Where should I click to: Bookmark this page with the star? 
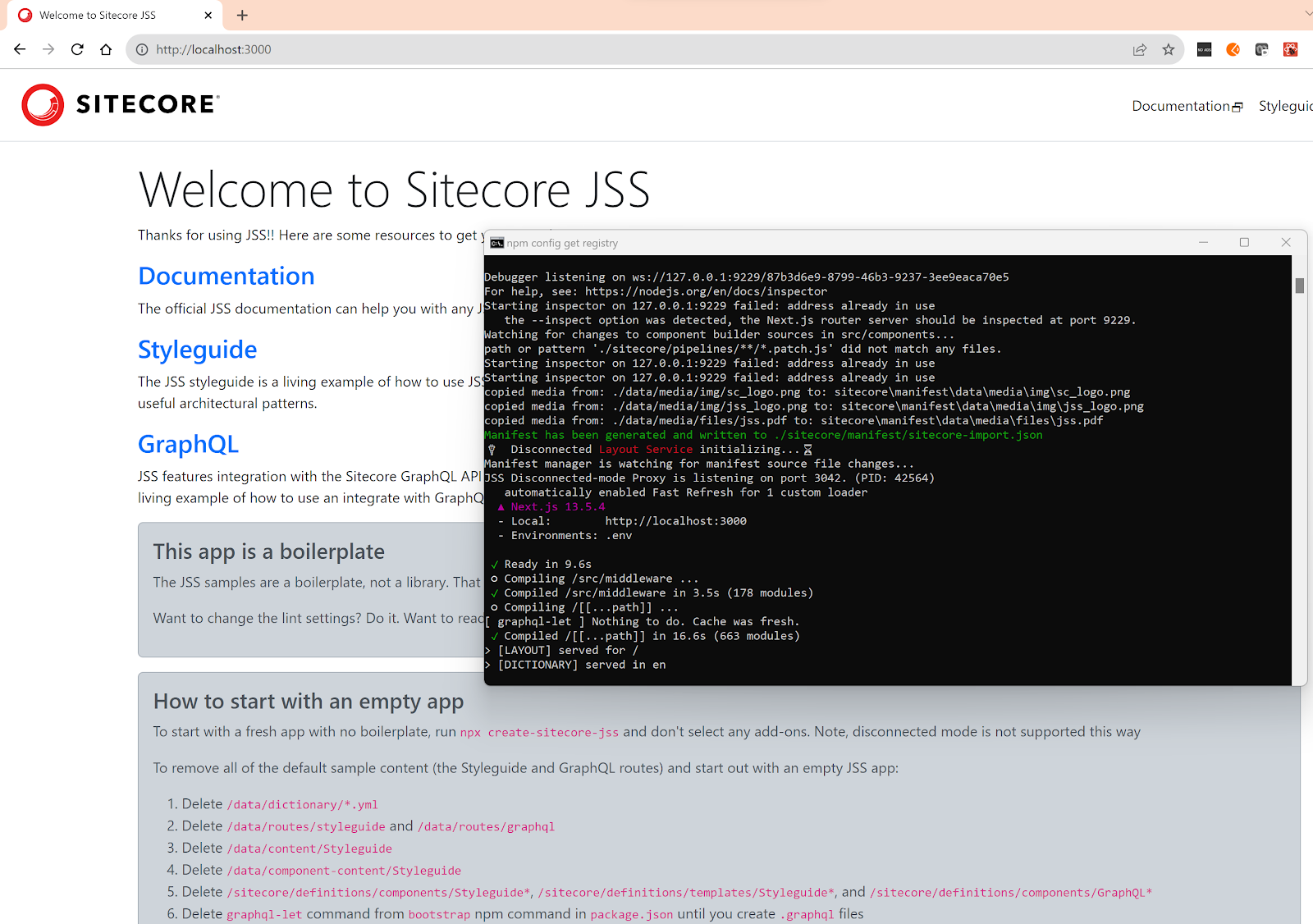point(1169,49)
